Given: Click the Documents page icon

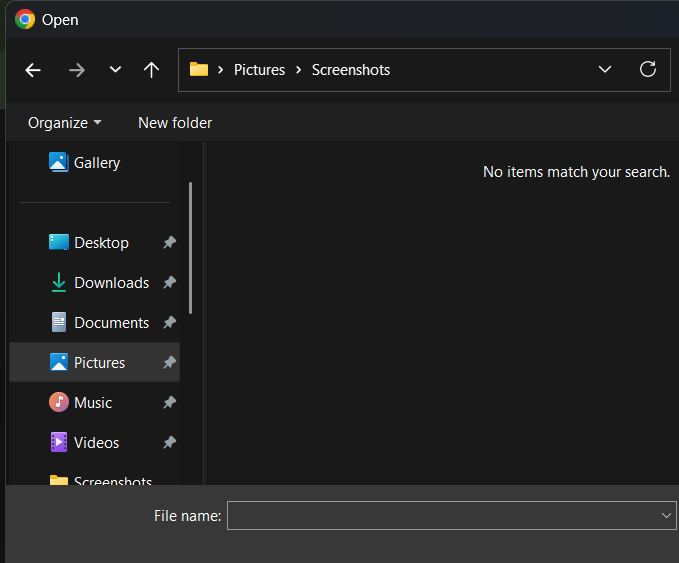Looking at the screenshot, I should (59, 322).
